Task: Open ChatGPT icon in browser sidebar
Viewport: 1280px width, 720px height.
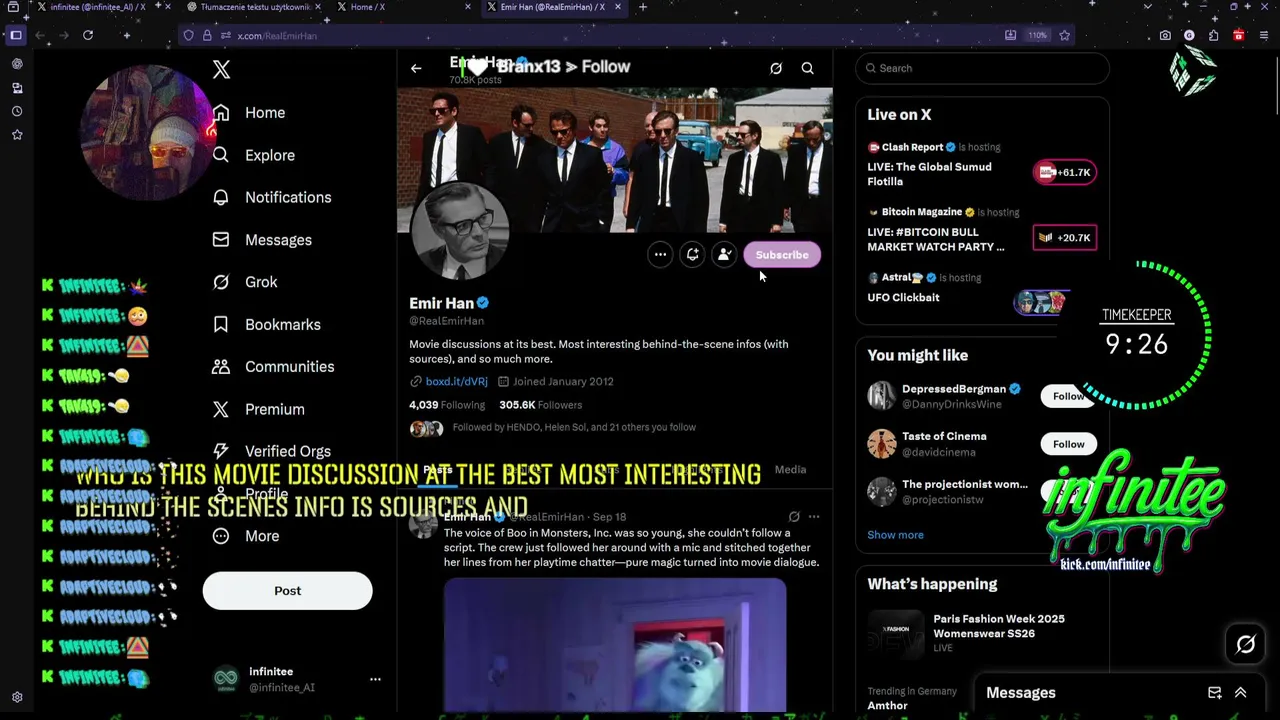Action: (x=17, y=64)
